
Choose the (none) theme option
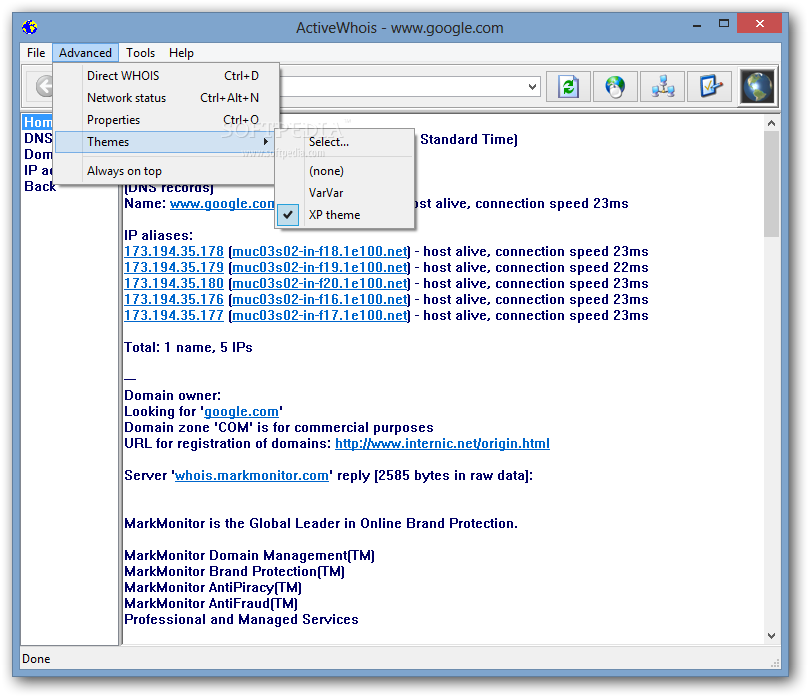tap(345, 171)
